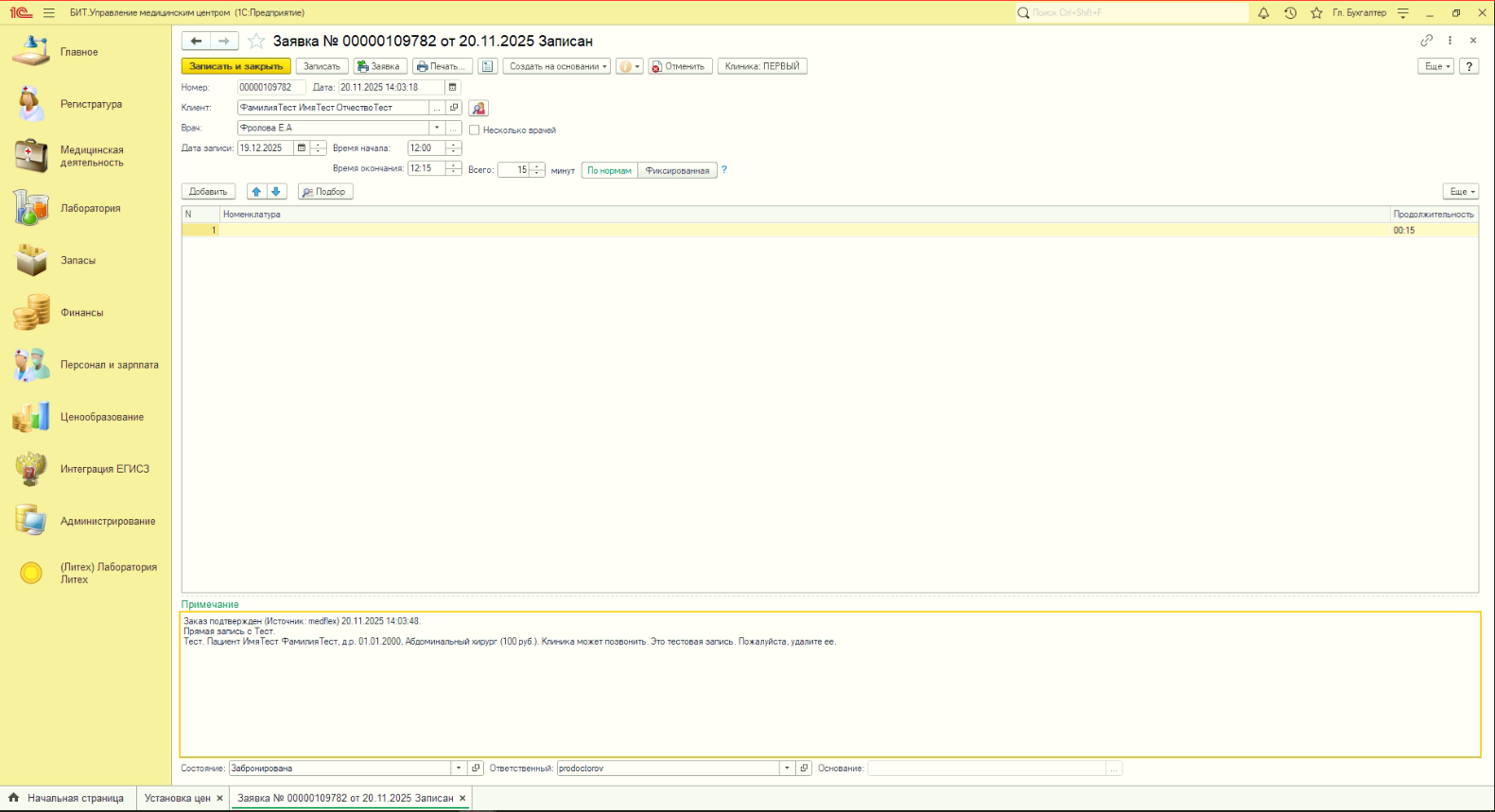Open the Регистратура section in the sidebar
This screenshot has width=1495, height=812.
click(x=91, y=104)
